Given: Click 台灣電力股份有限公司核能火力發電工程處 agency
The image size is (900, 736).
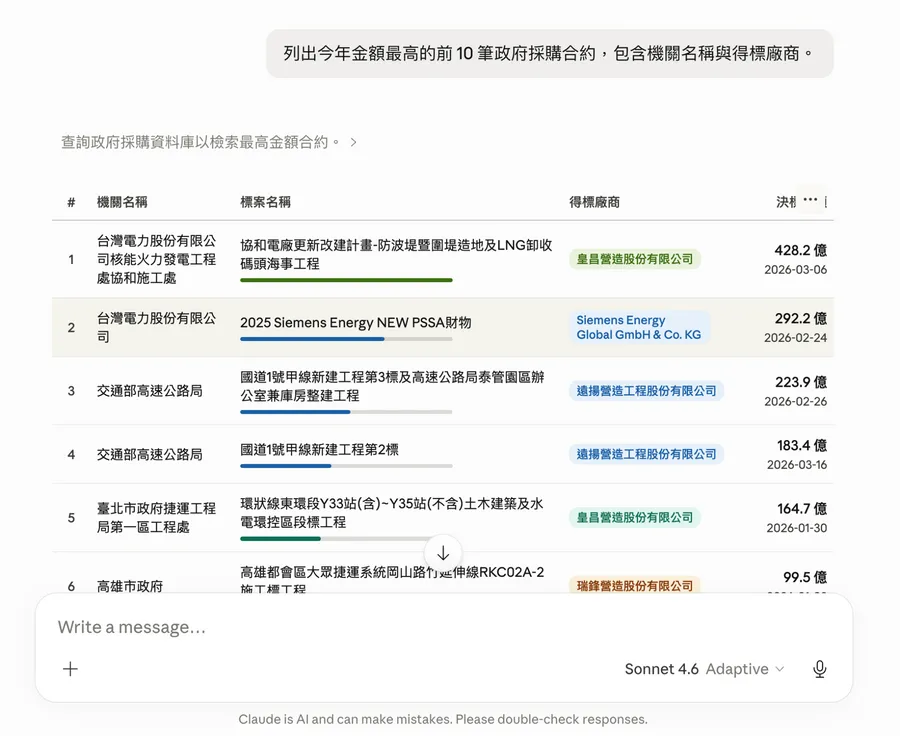Looking at the screenshot, I should click(156, 259).
